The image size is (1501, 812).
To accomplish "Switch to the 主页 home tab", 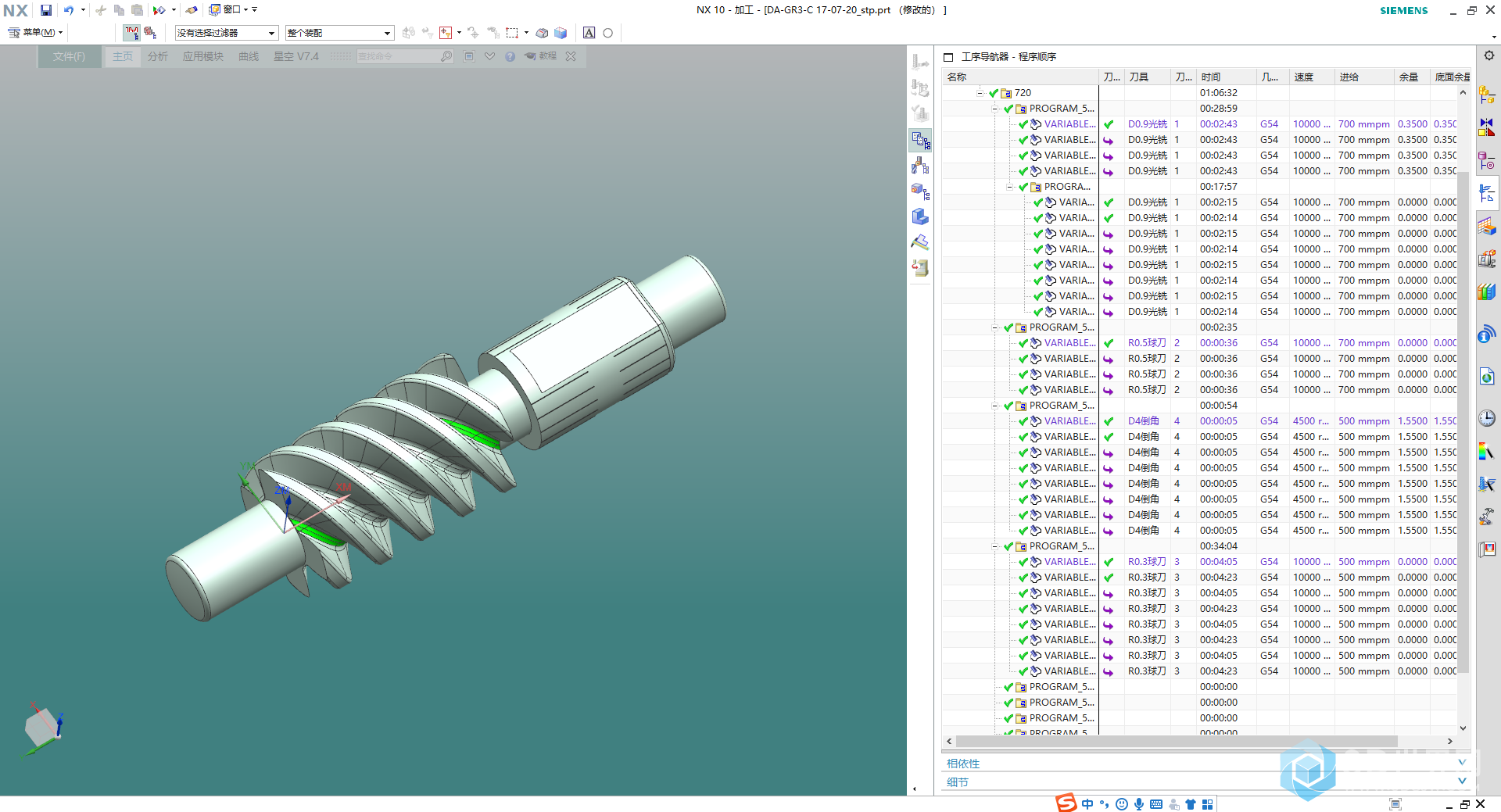I will click(x=123, y=56).
